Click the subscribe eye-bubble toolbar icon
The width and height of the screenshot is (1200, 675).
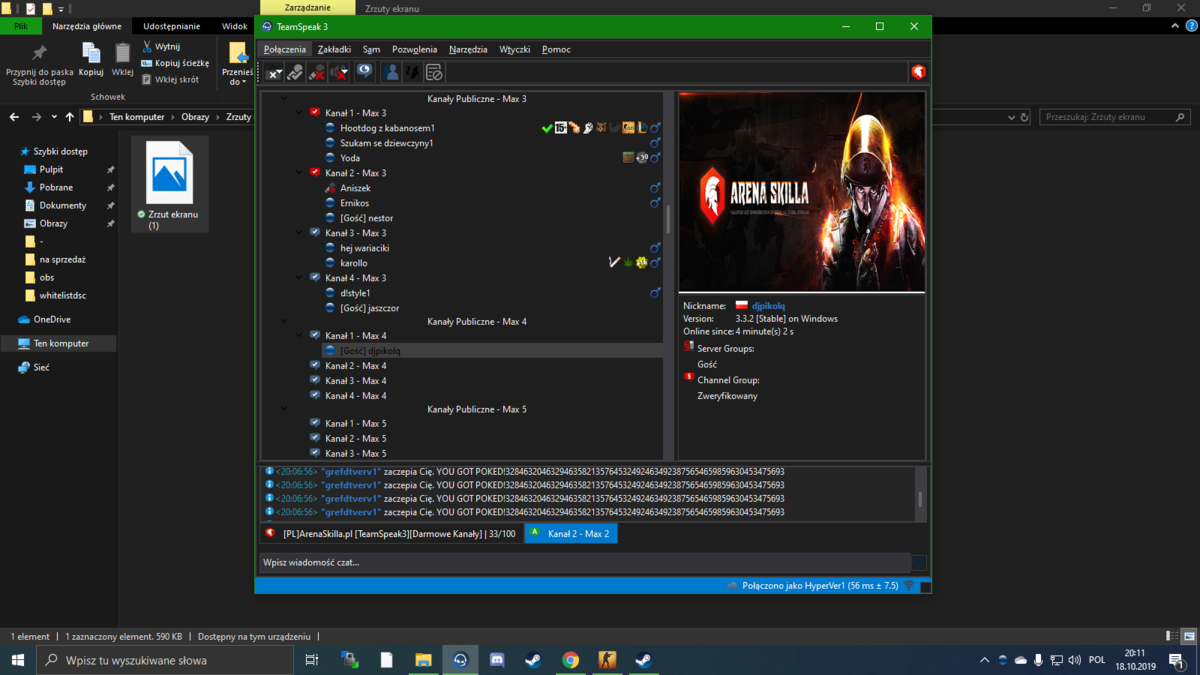(x=364, y=71)
